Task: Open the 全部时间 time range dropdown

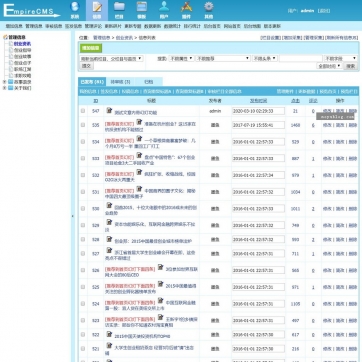Action: click(x=329, y=66)
